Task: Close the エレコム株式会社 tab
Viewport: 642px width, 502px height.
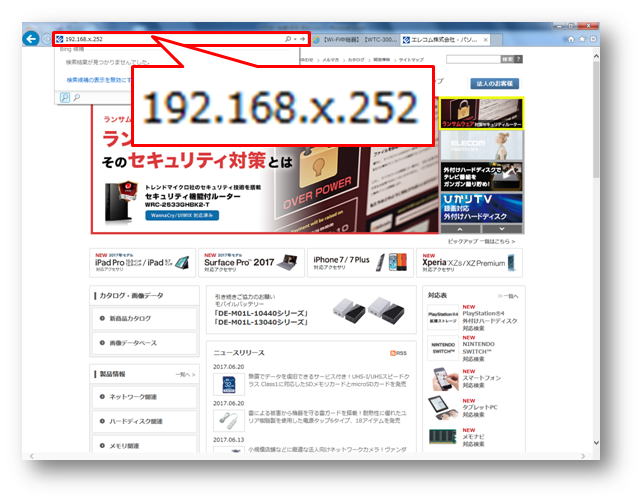Action: [486, 40]
